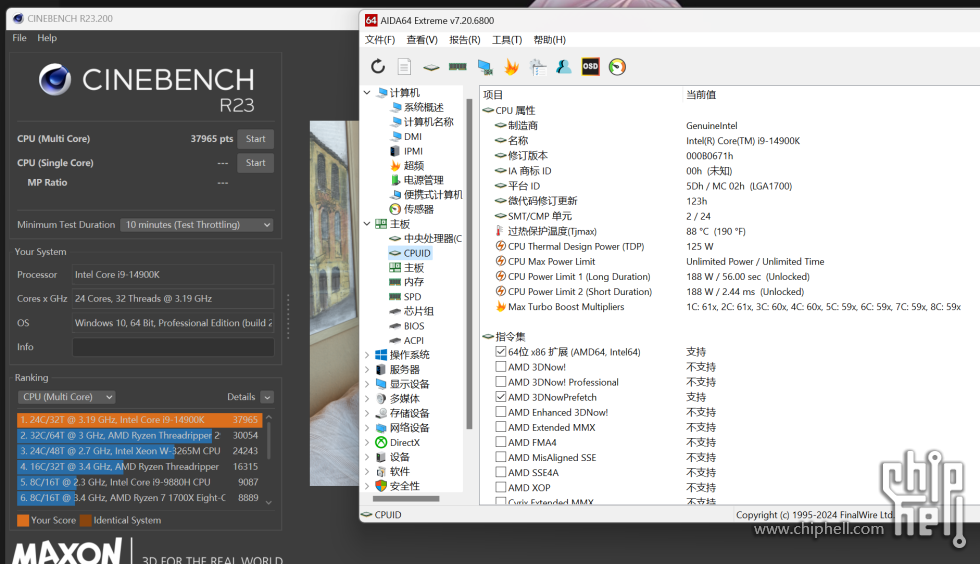The width and height of the screenshot is (980, 564).
Task: Open Cinebench Help menu
Action: click(47, 38)
